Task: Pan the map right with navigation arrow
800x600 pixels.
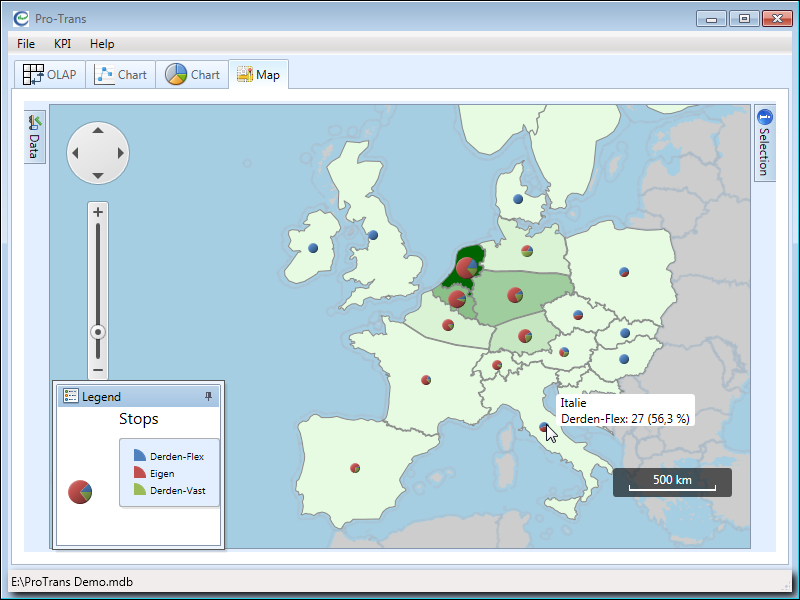Action: tap(121, 153)
